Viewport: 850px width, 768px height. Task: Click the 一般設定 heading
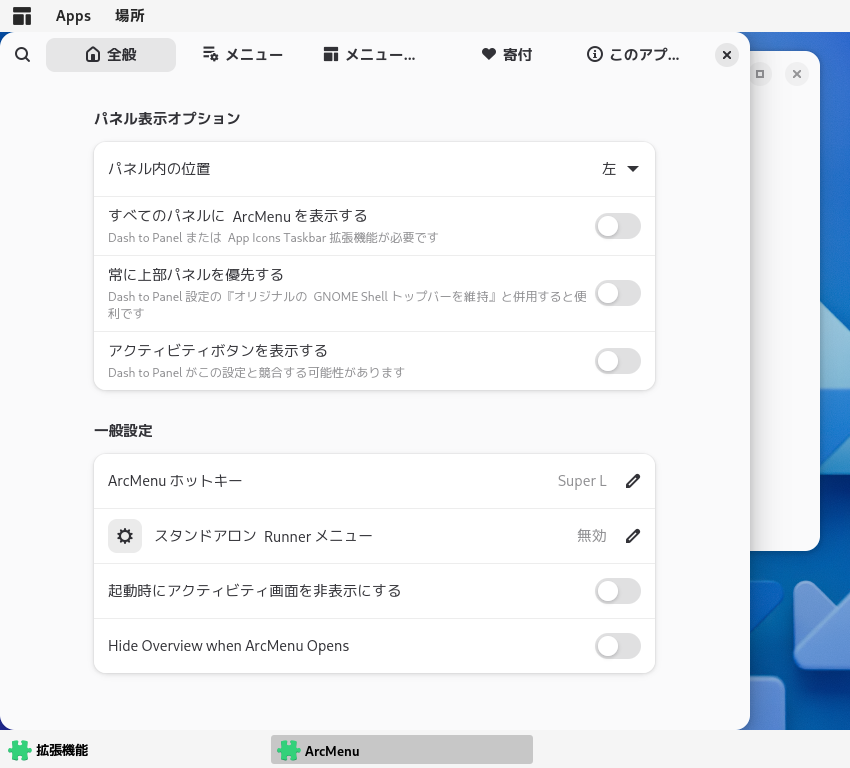coord(123,431)
